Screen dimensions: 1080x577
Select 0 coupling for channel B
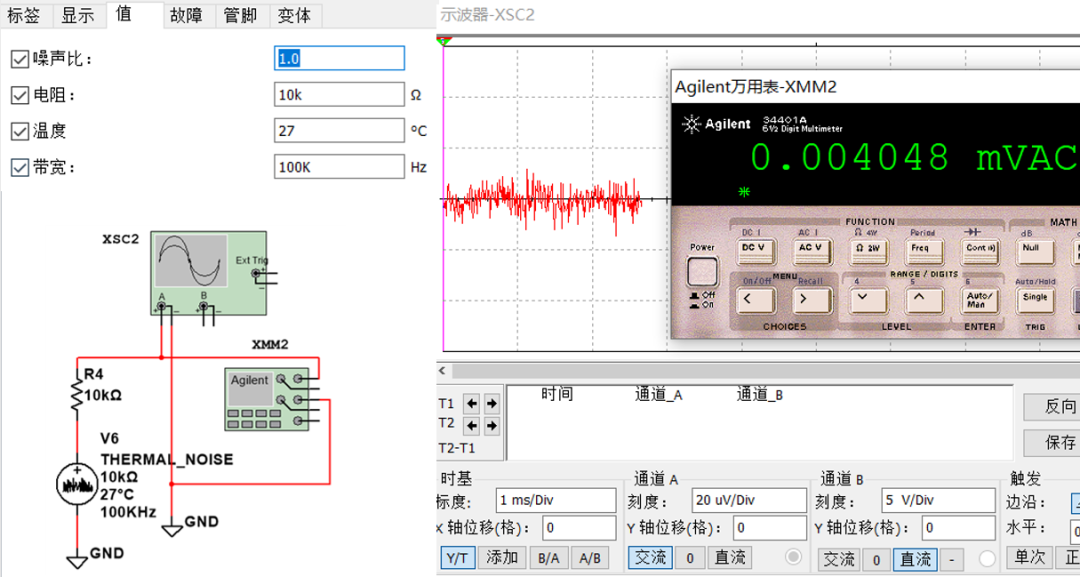[x=877, y=559]
